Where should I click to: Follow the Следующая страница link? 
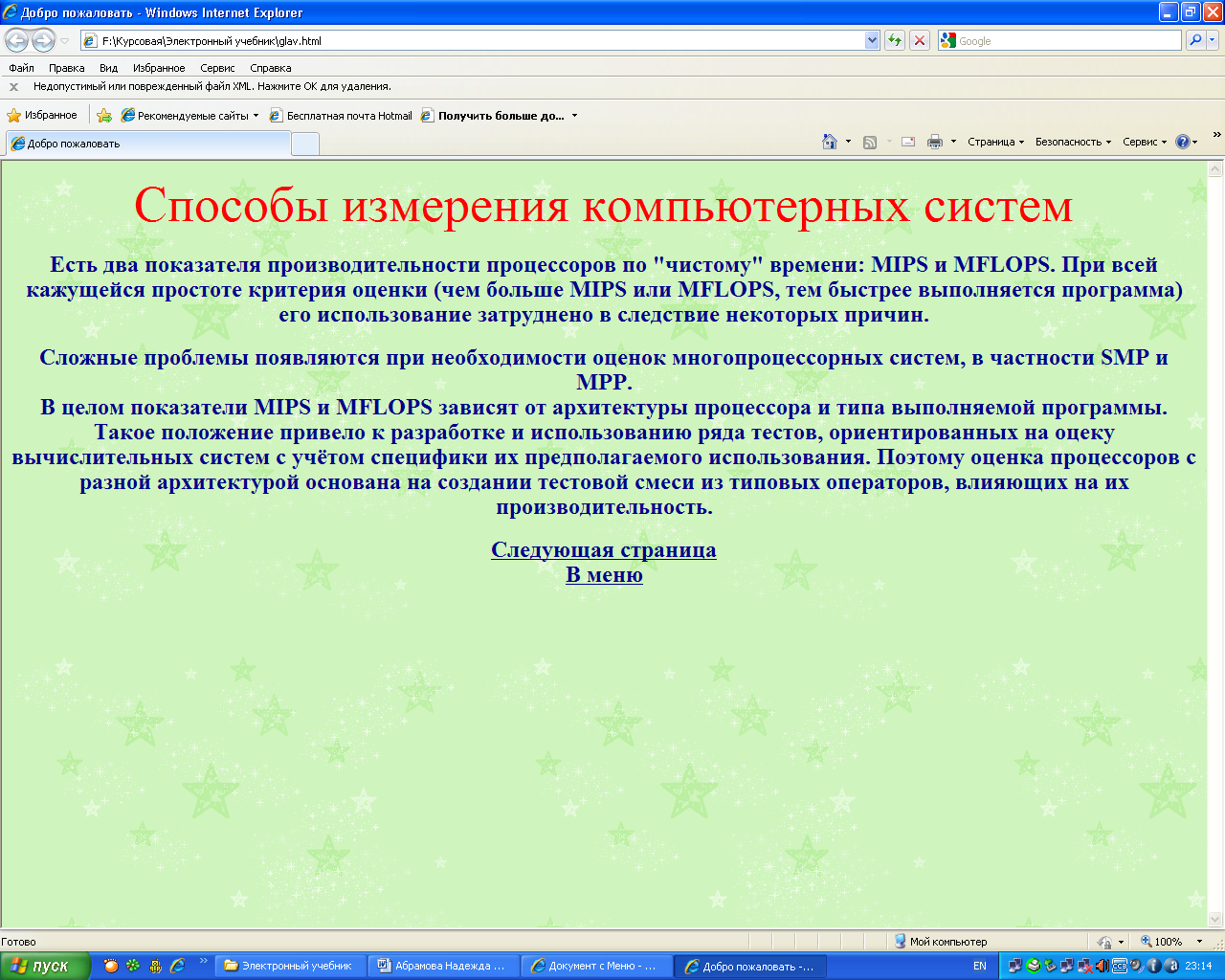click(604, 549)
